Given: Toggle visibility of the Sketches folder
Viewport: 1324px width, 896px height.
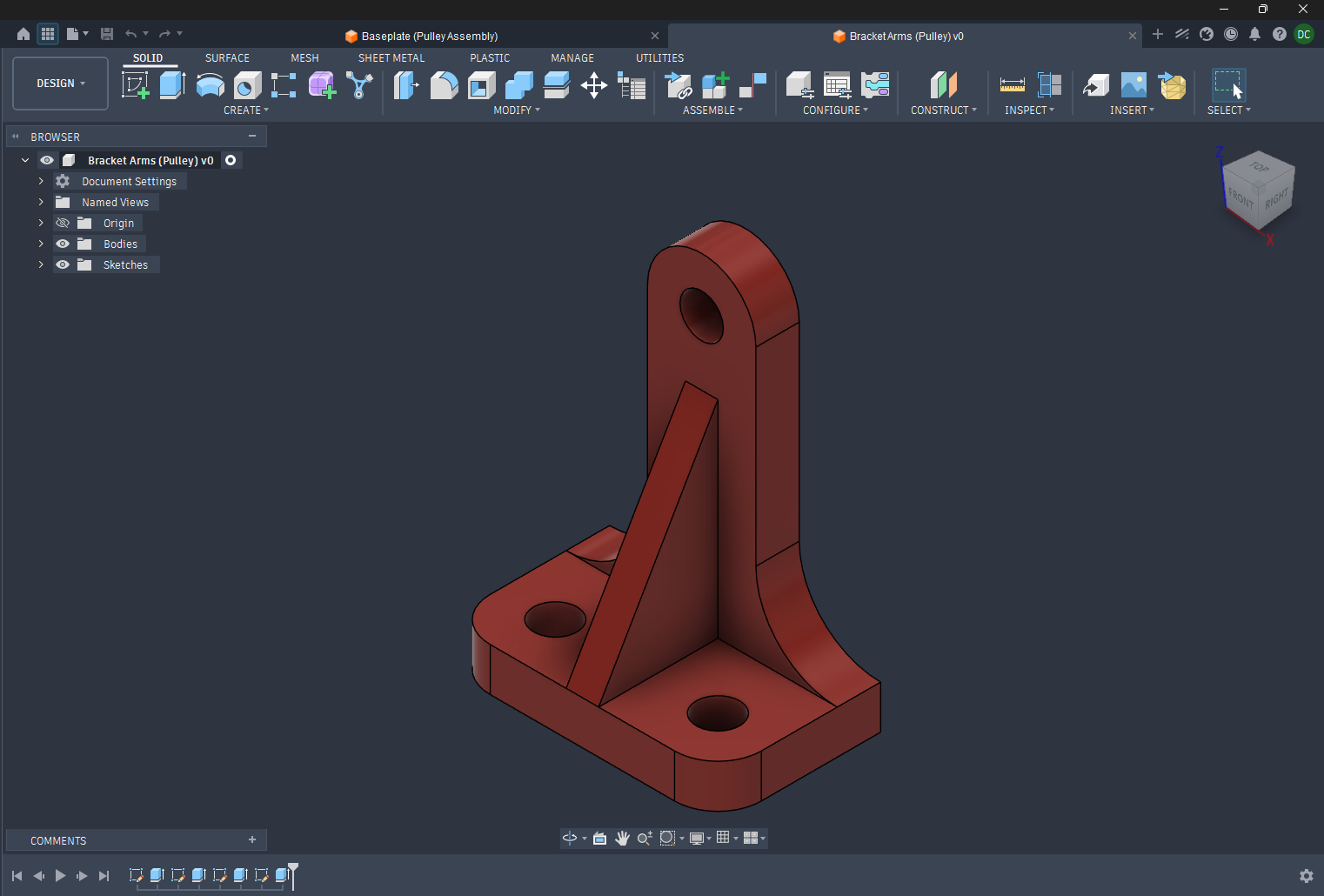Looking at the screenshot, I should tap(63, 264).
